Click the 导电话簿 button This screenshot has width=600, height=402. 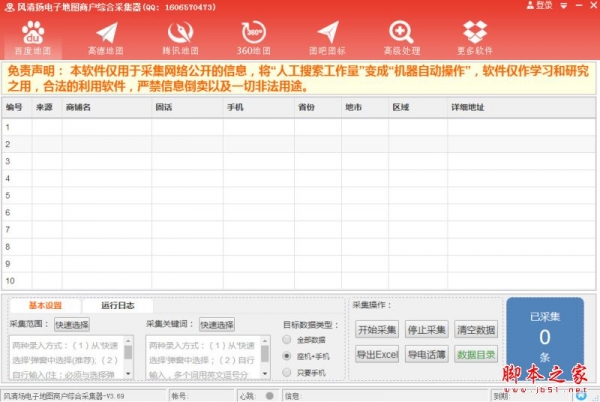click(427, 354)
